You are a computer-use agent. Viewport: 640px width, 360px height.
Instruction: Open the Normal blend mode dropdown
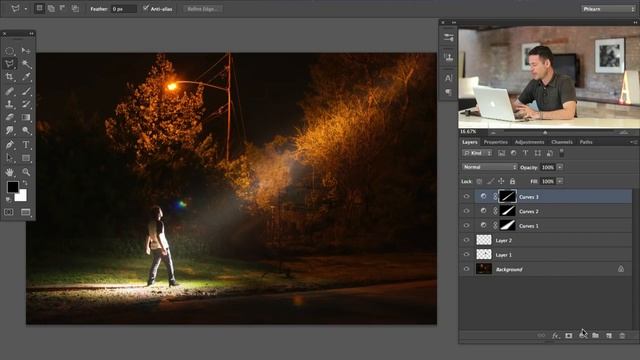point(489,167)
